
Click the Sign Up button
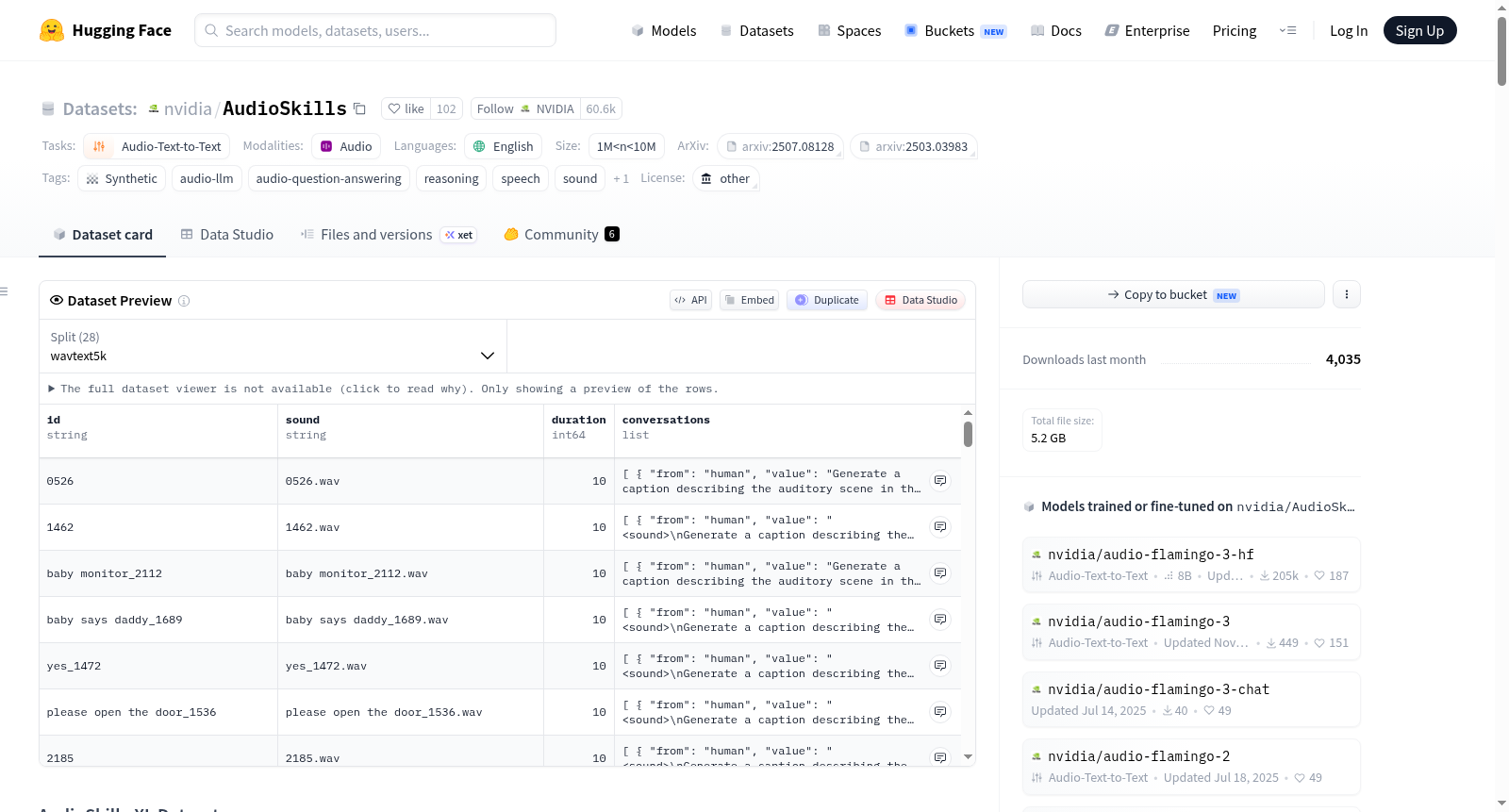tap(1420, 31)
